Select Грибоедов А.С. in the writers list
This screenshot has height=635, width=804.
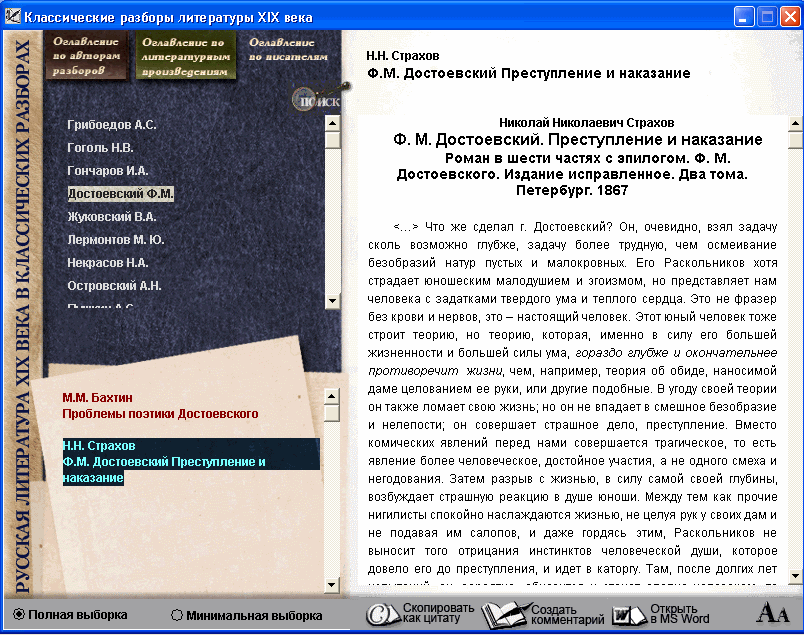click(x=111, y=125)
